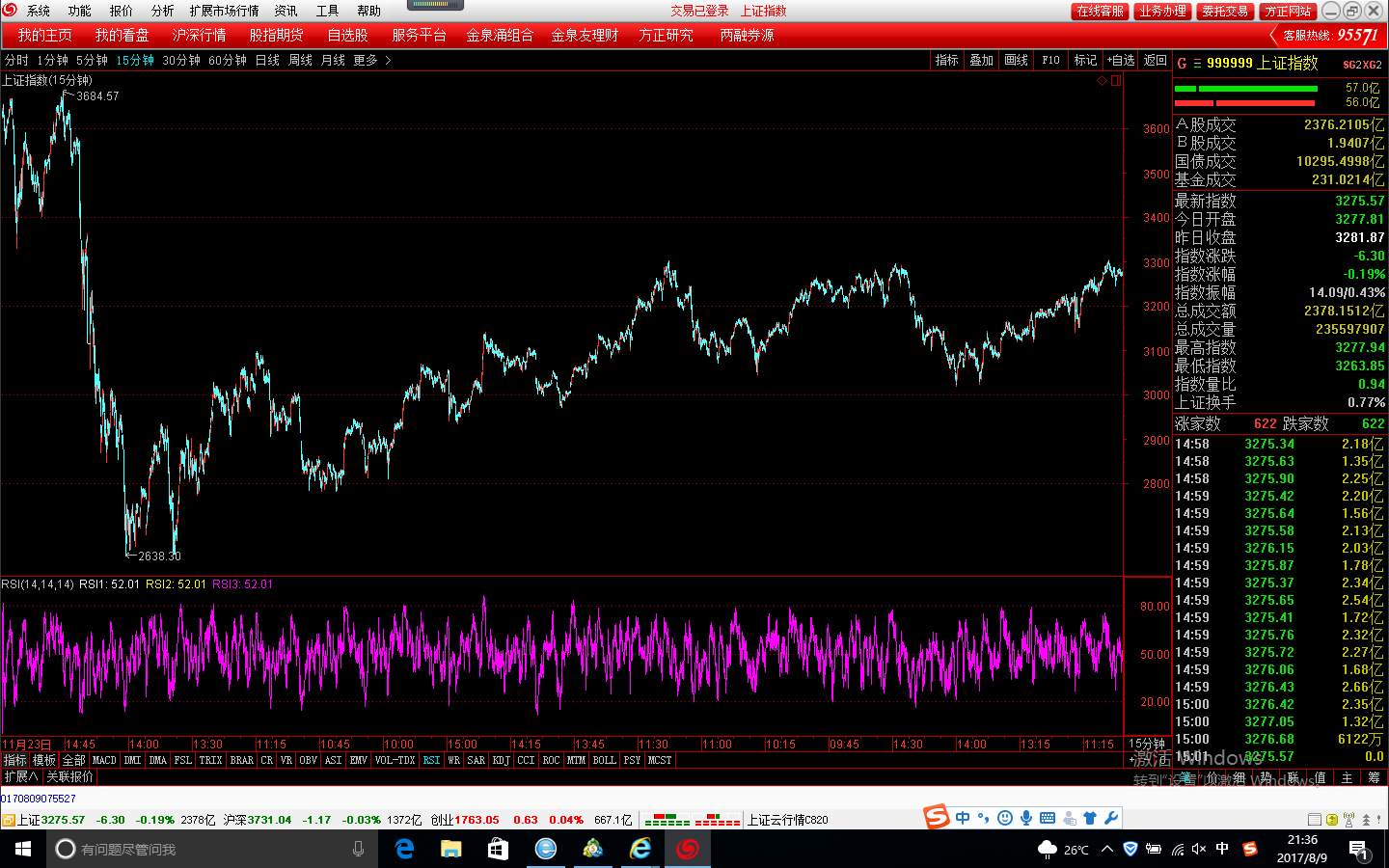Open Microsoft Store from the taskbar
The image size is (1389, 868).
point(498,849)
